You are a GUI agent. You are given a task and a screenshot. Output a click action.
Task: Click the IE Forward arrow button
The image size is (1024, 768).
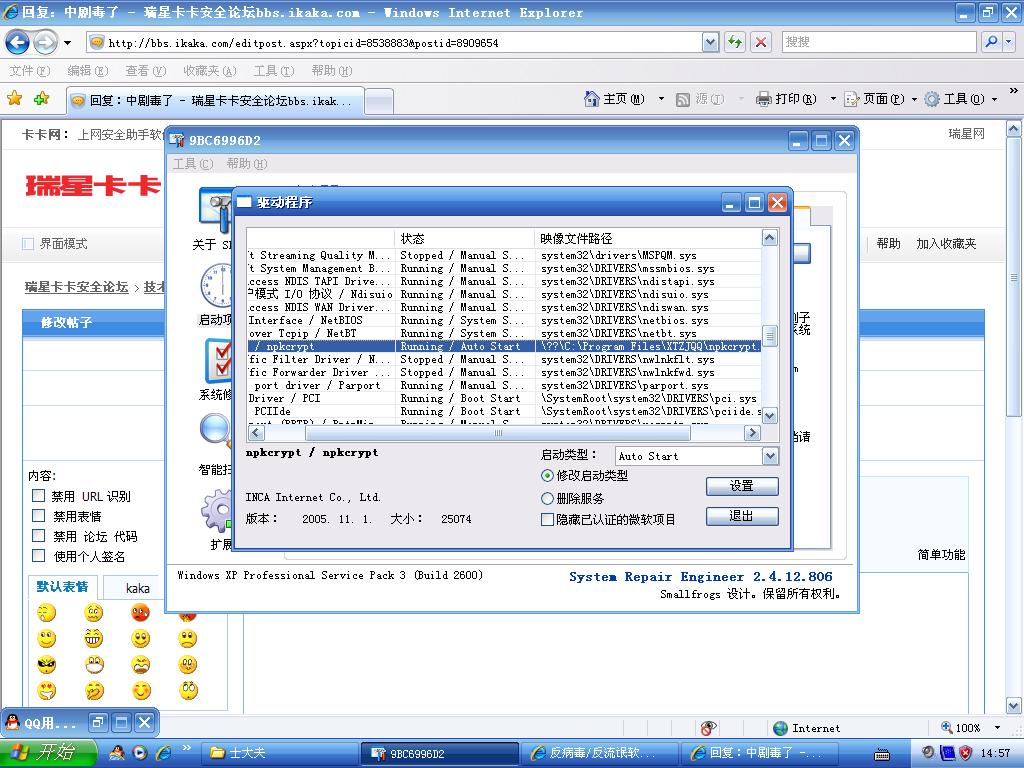pos(45,43)
